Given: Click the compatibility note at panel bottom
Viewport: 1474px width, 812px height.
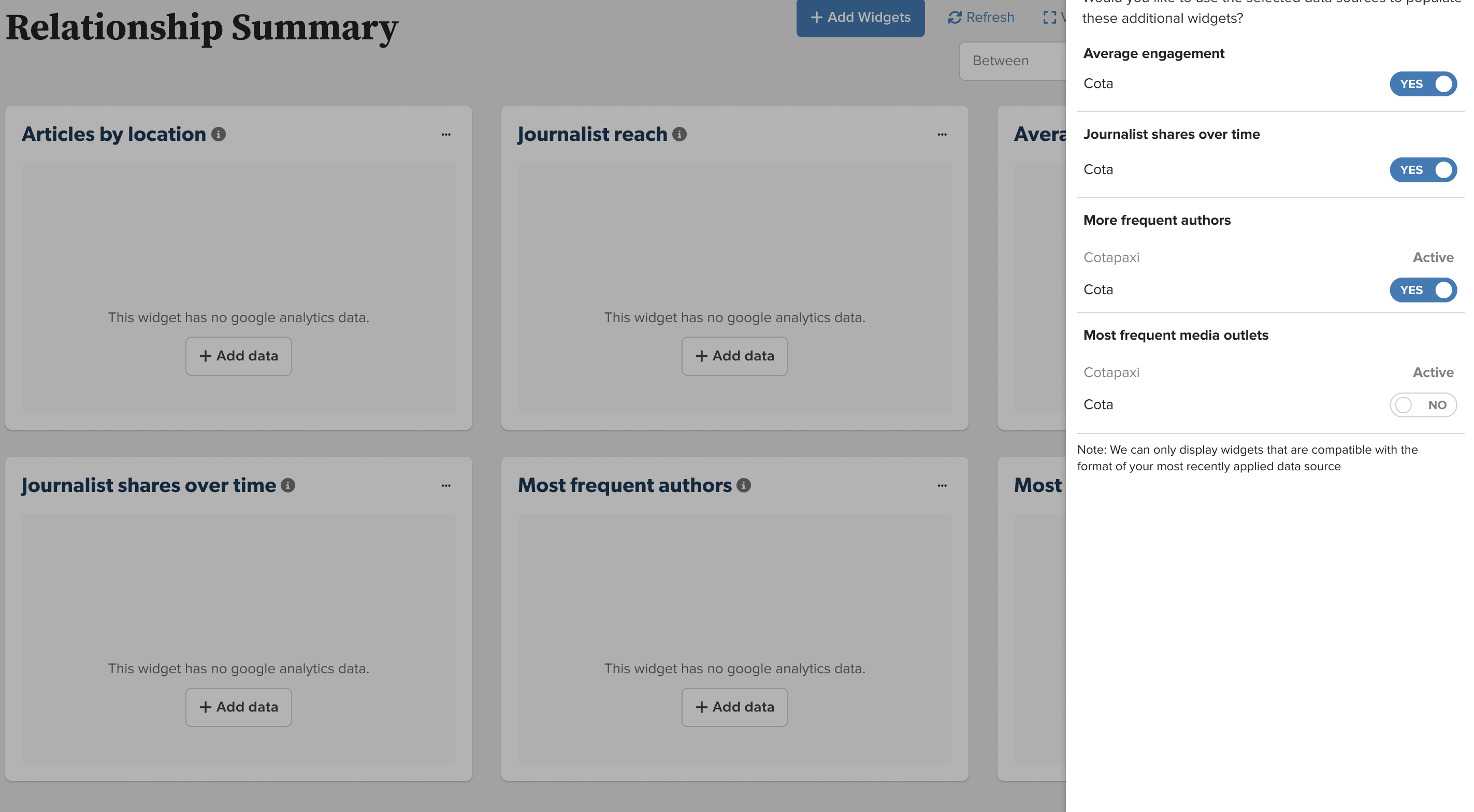Looking at the screenshot, I should pos(1247,458).
